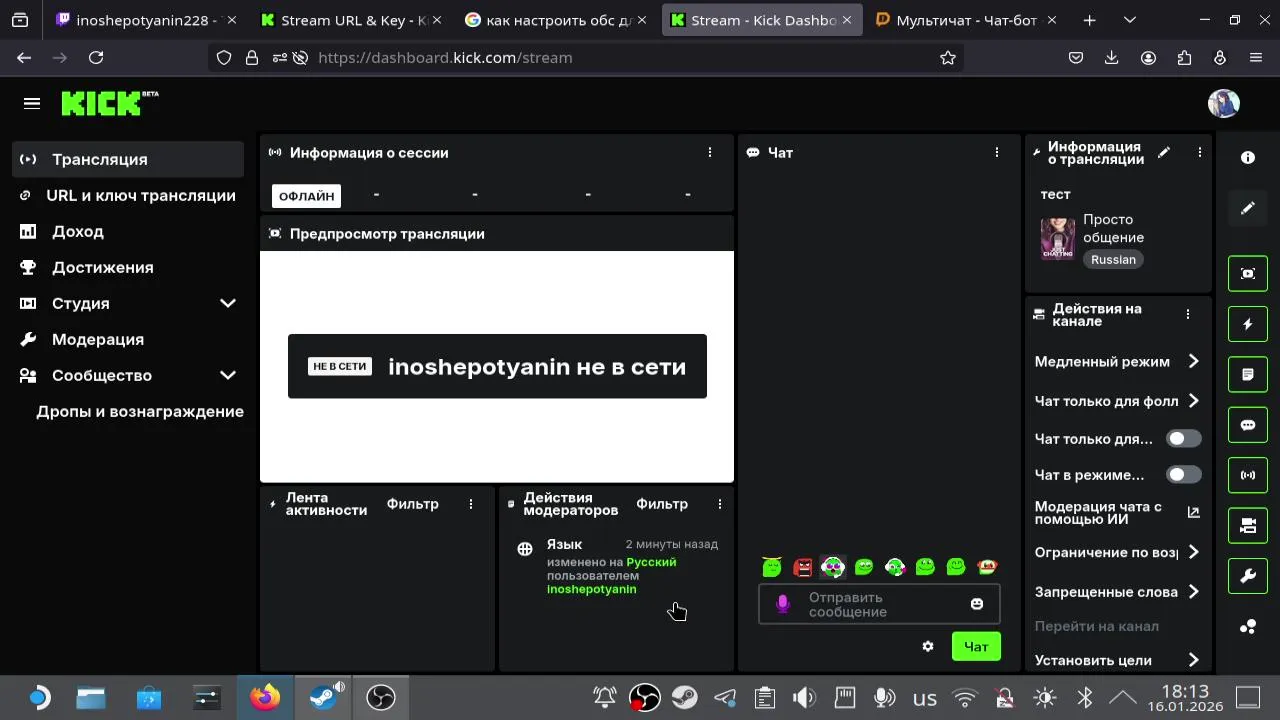
Task: Open the user profile avatar menu
Action: tap(1224, 103)
